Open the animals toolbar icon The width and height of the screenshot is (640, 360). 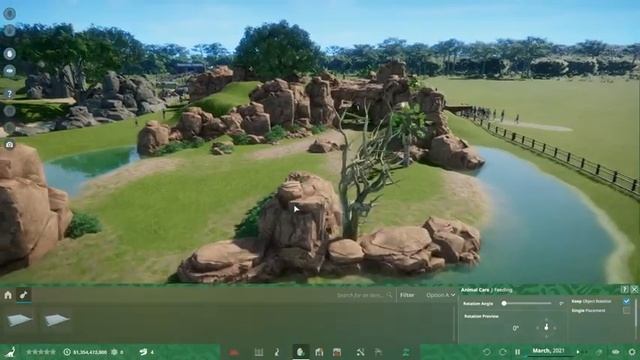tap(277, 352)
